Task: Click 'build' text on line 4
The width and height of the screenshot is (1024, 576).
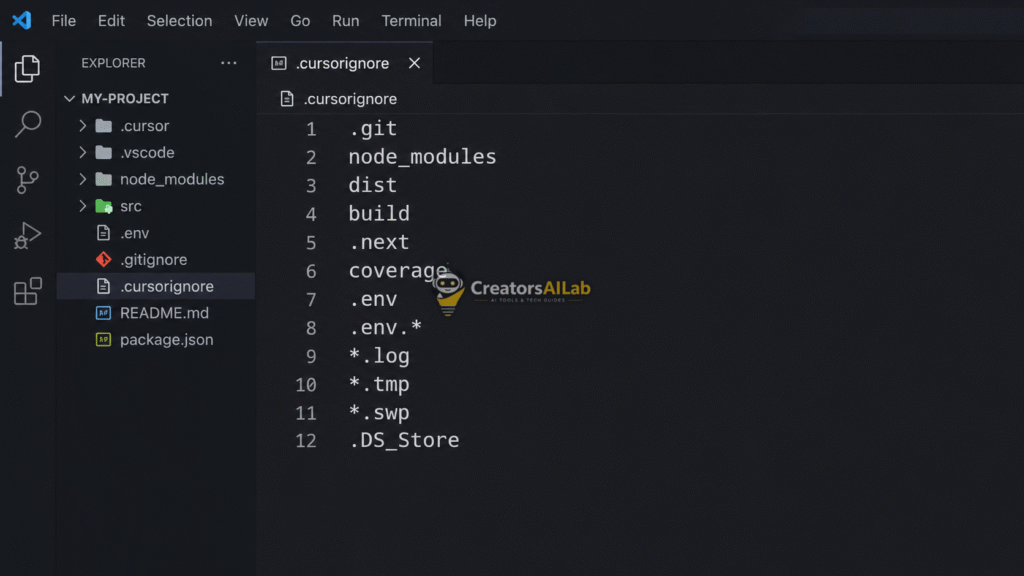Action: click(x=379, y=214)
